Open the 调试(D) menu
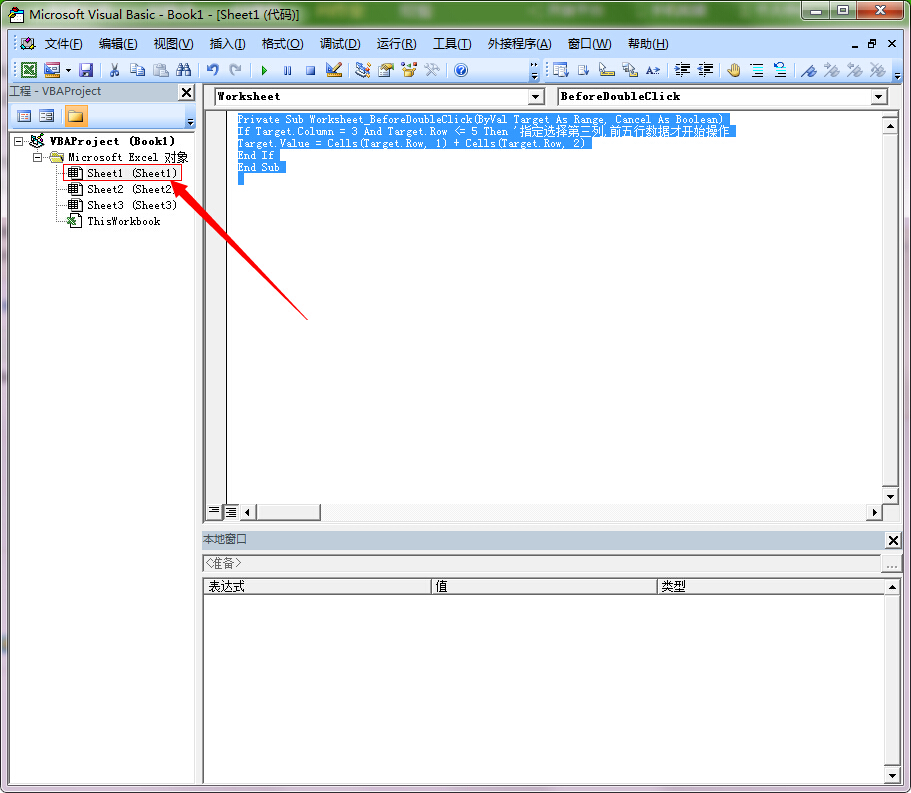This screenshot has width=911, height=793. 340,44
